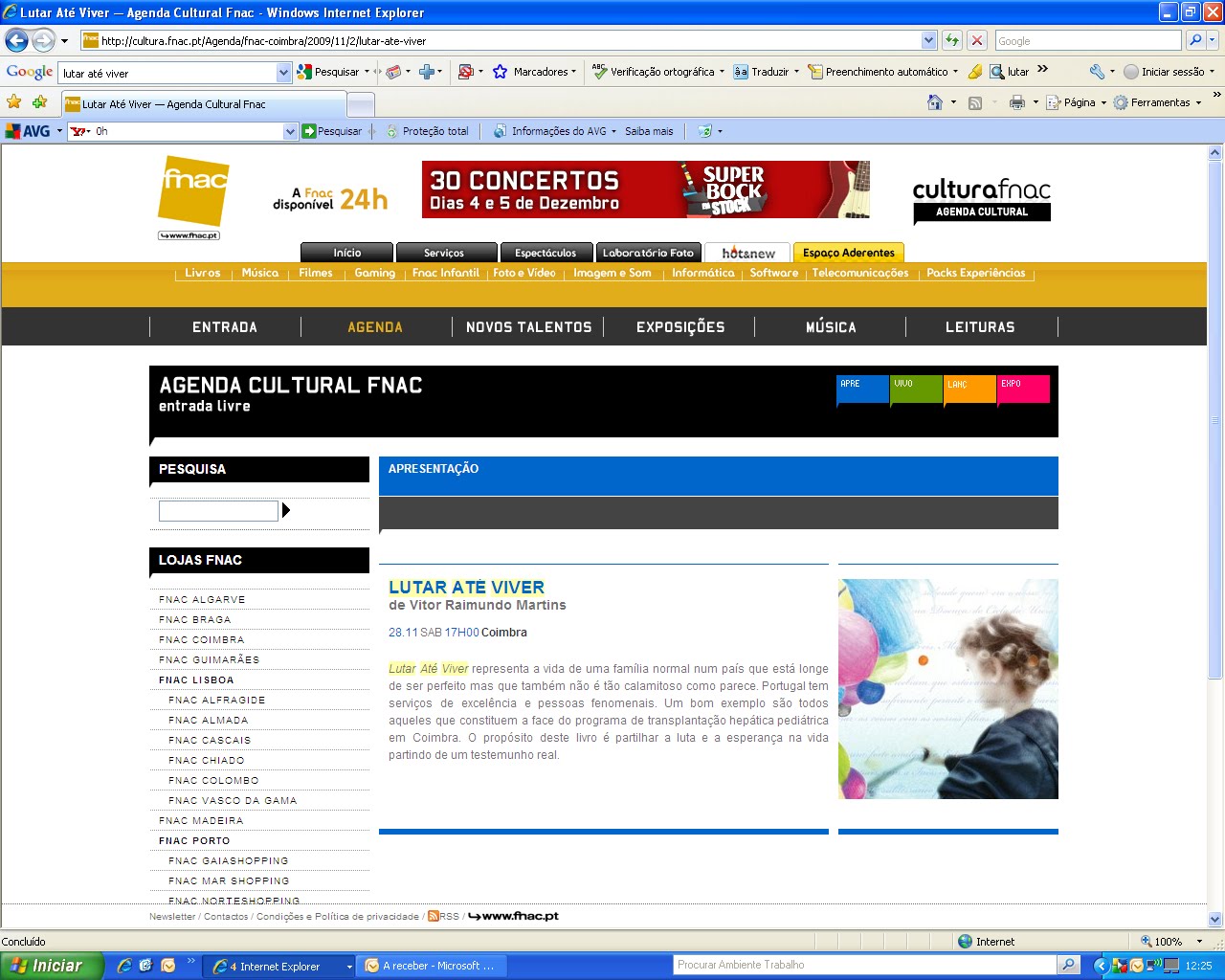
Task: Open the AVG search box dropdown
Action: click(x=291, y=131)
